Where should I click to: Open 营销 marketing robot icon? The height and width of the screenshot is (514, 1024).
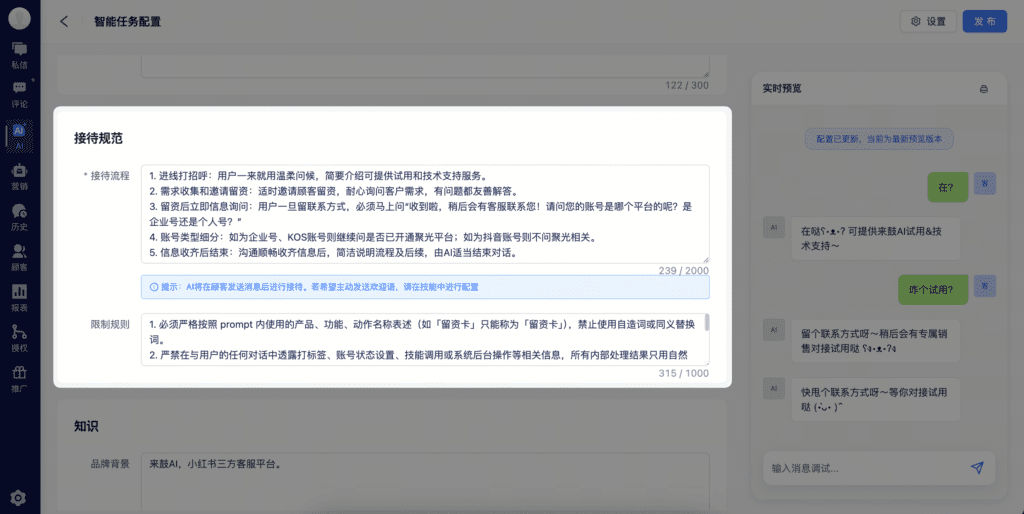tap(19, 176)
